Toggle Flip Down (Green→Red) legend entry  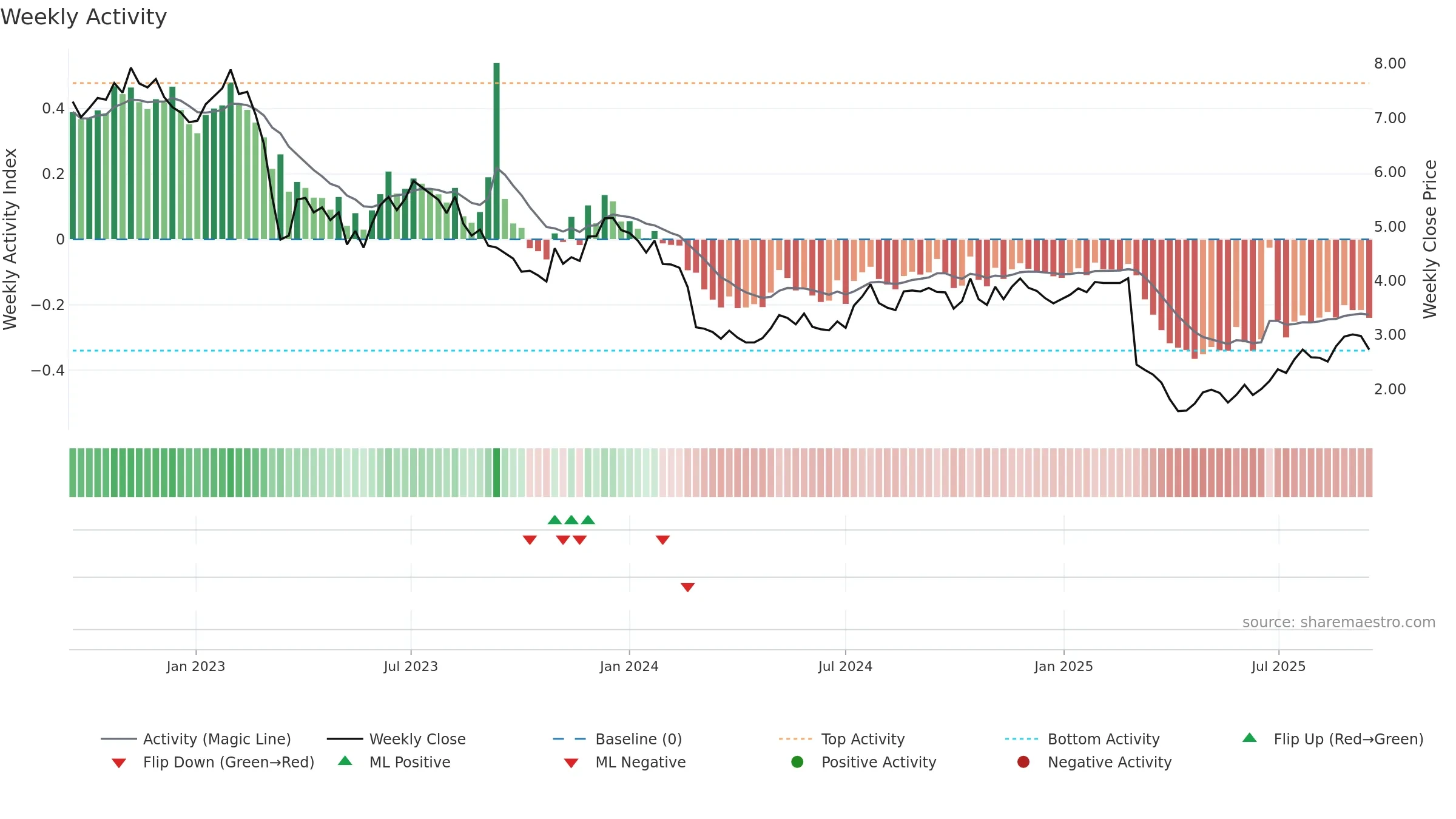coord(213,762)
